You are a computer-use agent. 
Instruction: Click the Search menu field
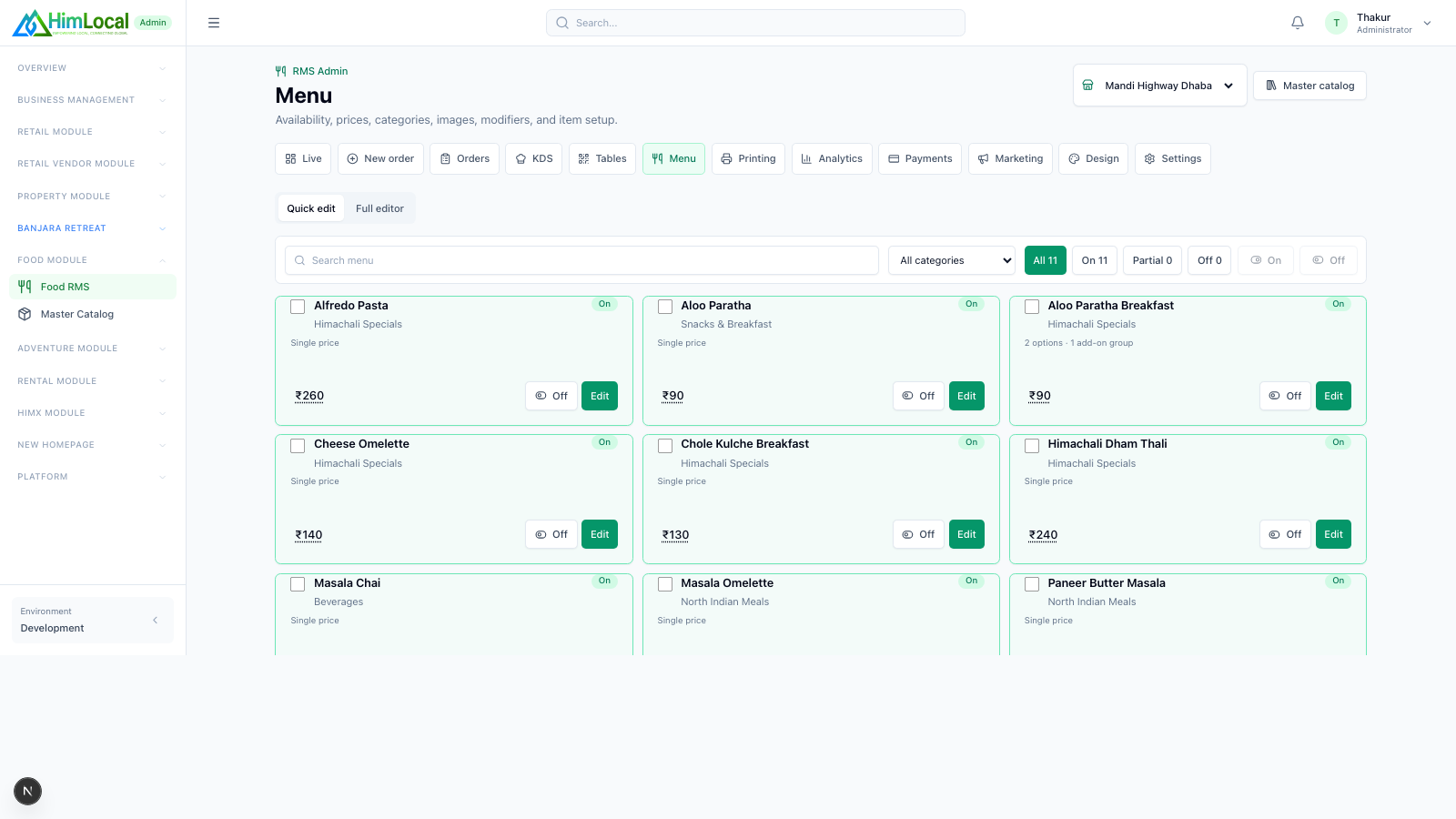pos(581,260)
